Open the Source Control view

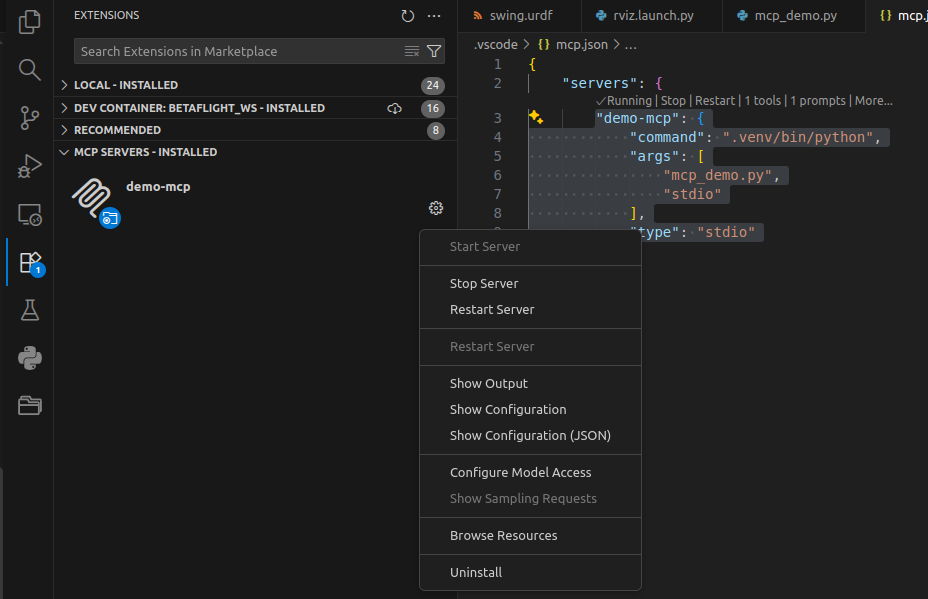click(30, 118)
